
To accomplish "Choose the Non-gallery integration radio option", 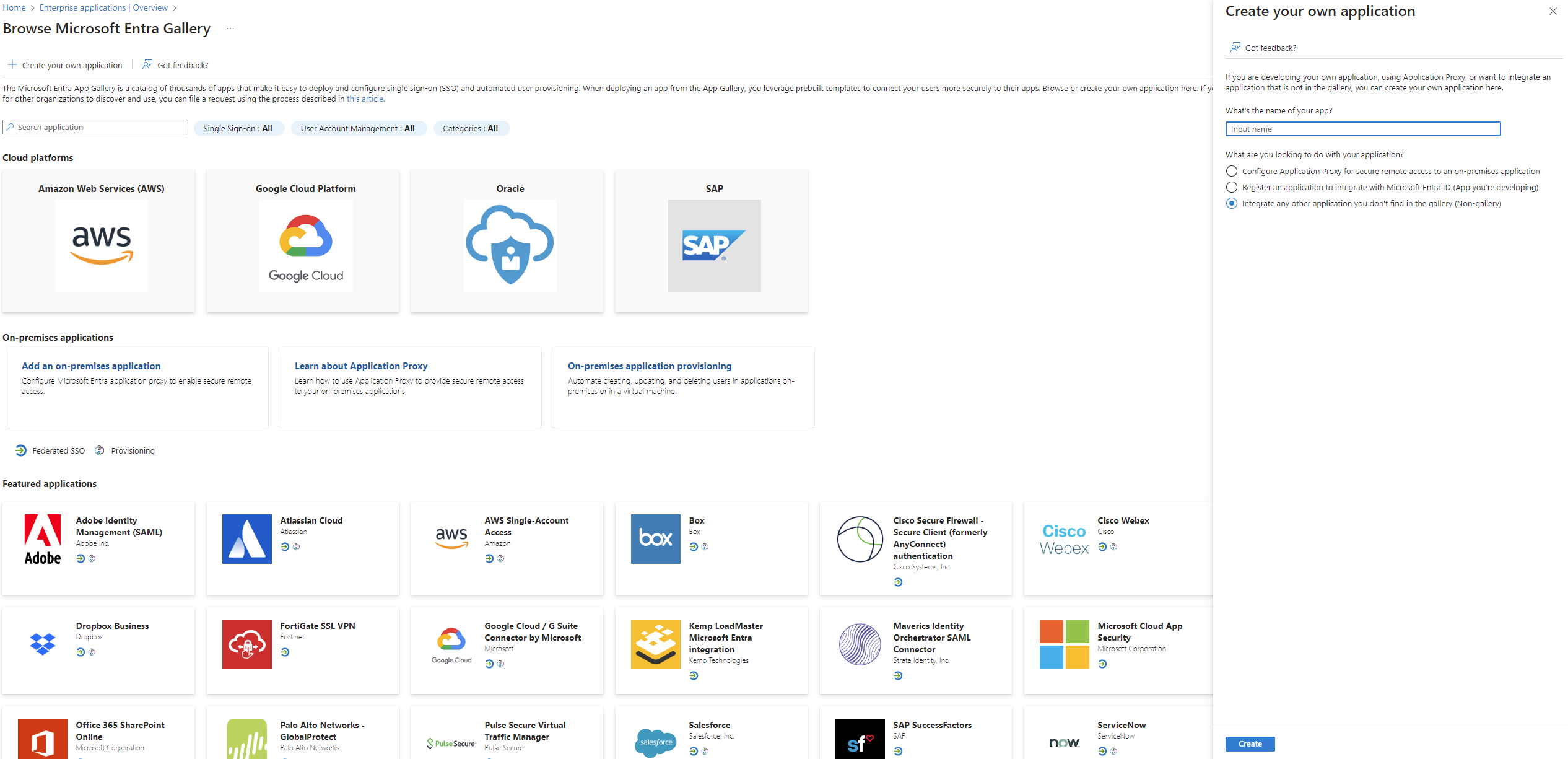I will (x=1232, y=203).
